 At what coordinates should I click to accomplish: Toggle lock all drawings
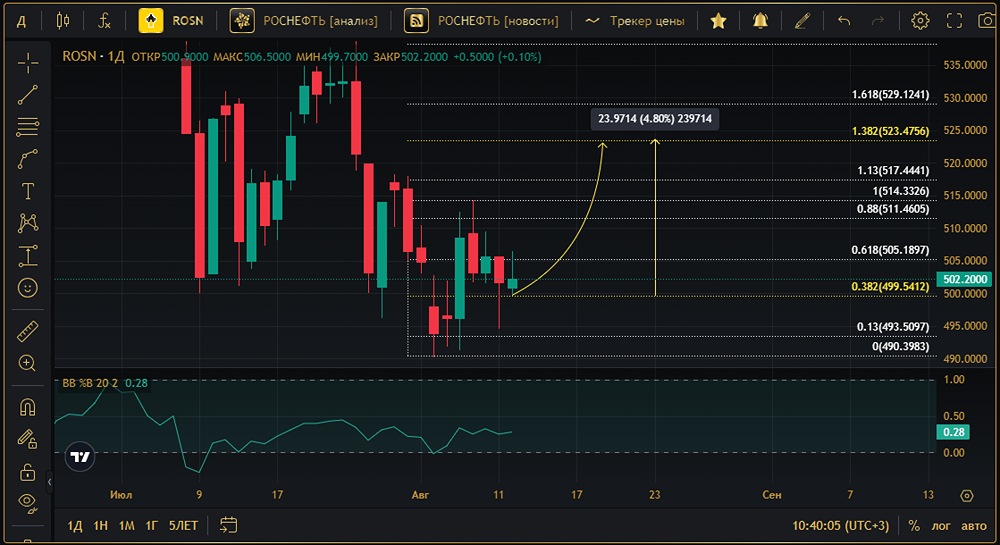click(28, 471)
